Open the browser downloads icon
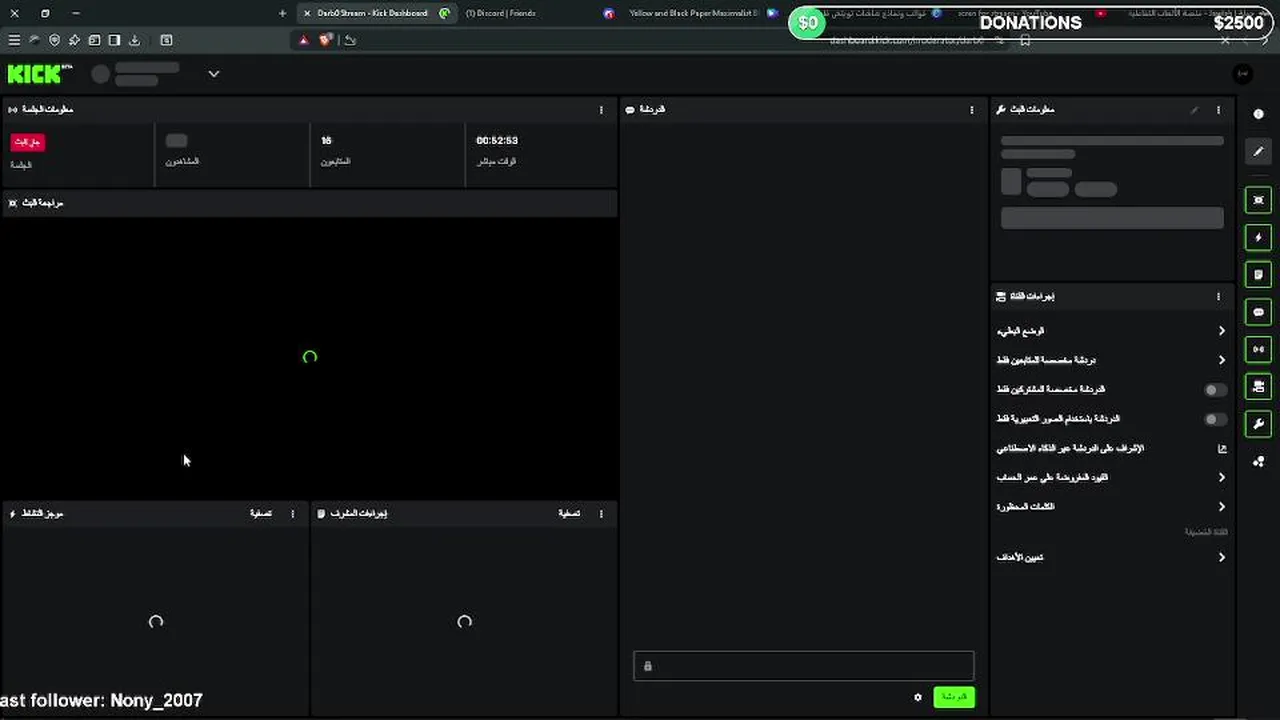This screenshot has width=1280, height=720. 135,40
